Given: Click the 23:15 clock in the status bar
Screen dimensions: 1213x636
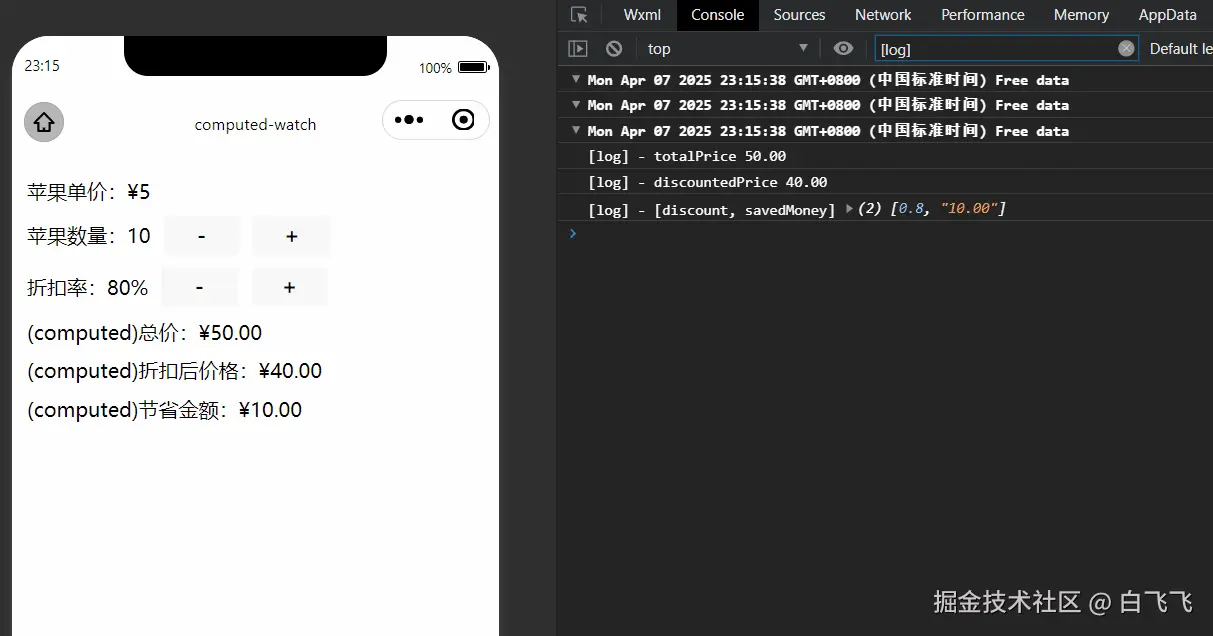Looking at the screenshot, I should pos(42,66).
